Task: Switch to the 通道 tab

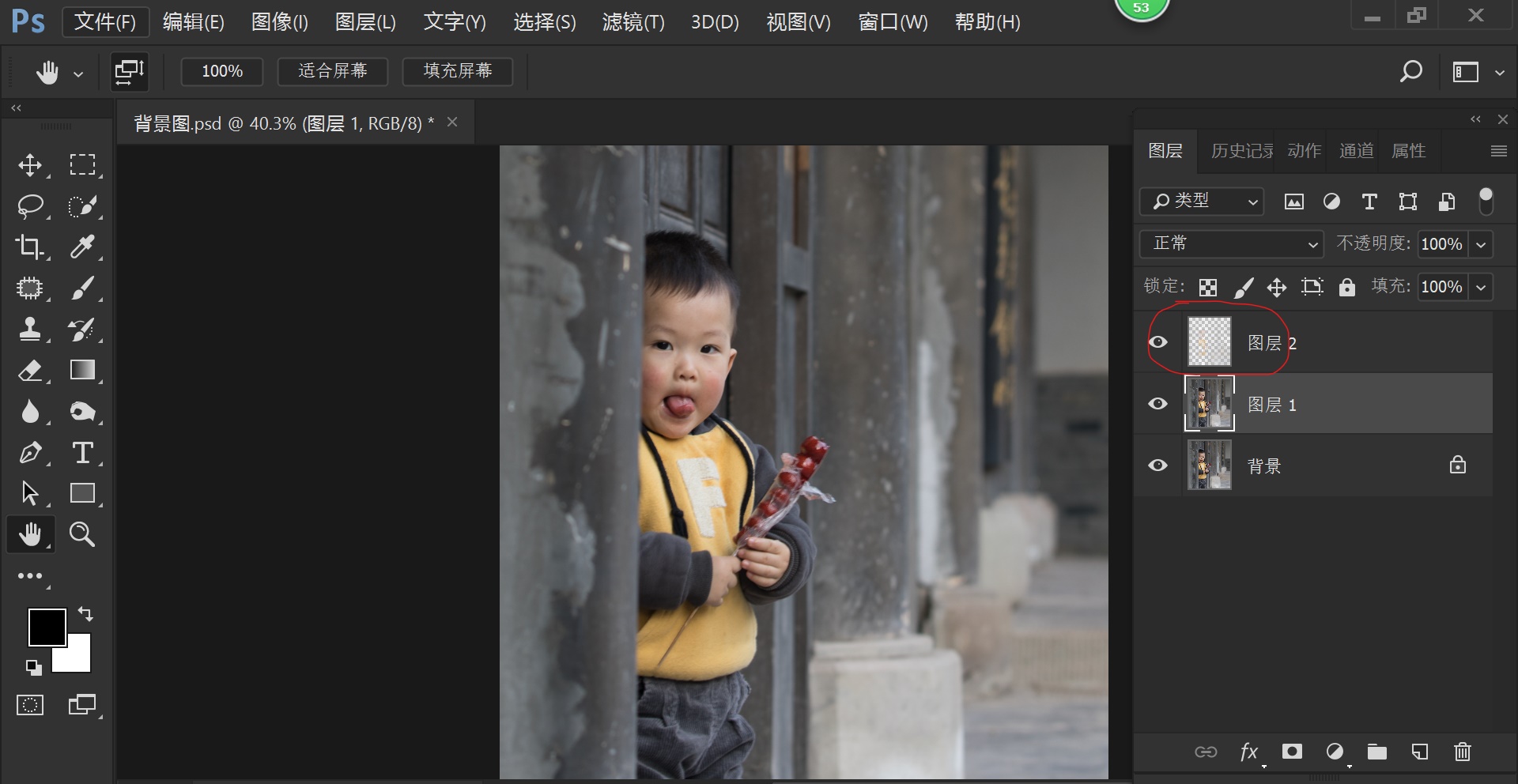Action: (x=1356, y=151)
